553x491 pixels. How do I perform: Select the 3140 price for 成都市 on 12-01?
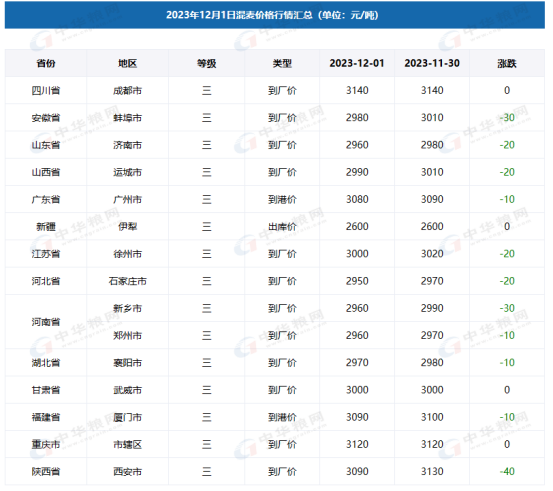coord(357,91)
